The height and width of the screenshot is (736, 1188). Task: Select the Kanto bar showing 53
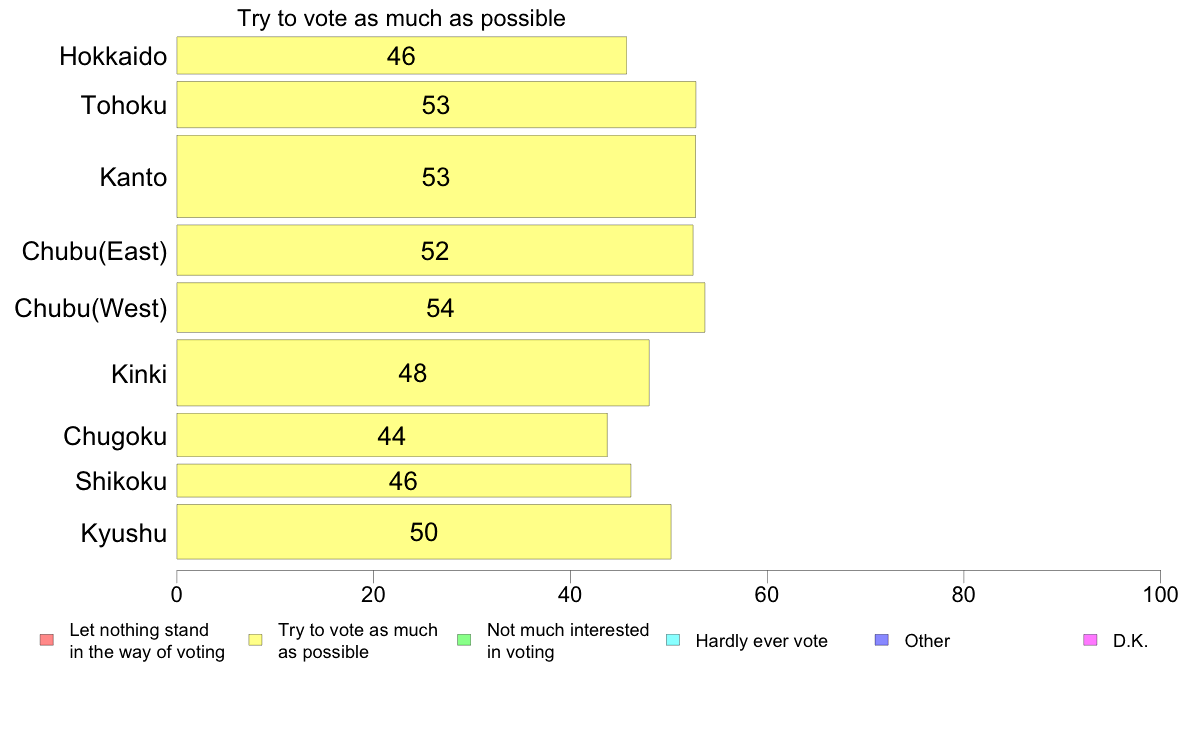pyautogui.click(x=436, y=177)
